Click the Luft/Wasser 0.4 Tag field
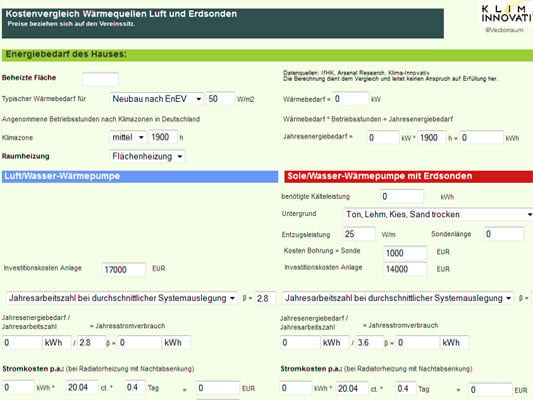 (134, 387)
